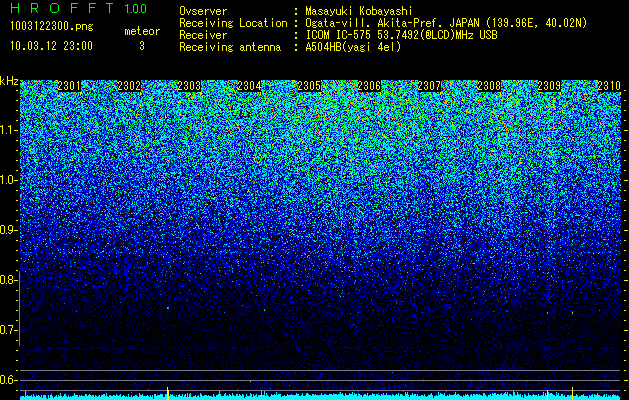Image resolution: width=629 pixels, height=400 pixels.
Task: Click the 0.9 frequency axis value
Action: pyautogui.click(x=8, y=230)
